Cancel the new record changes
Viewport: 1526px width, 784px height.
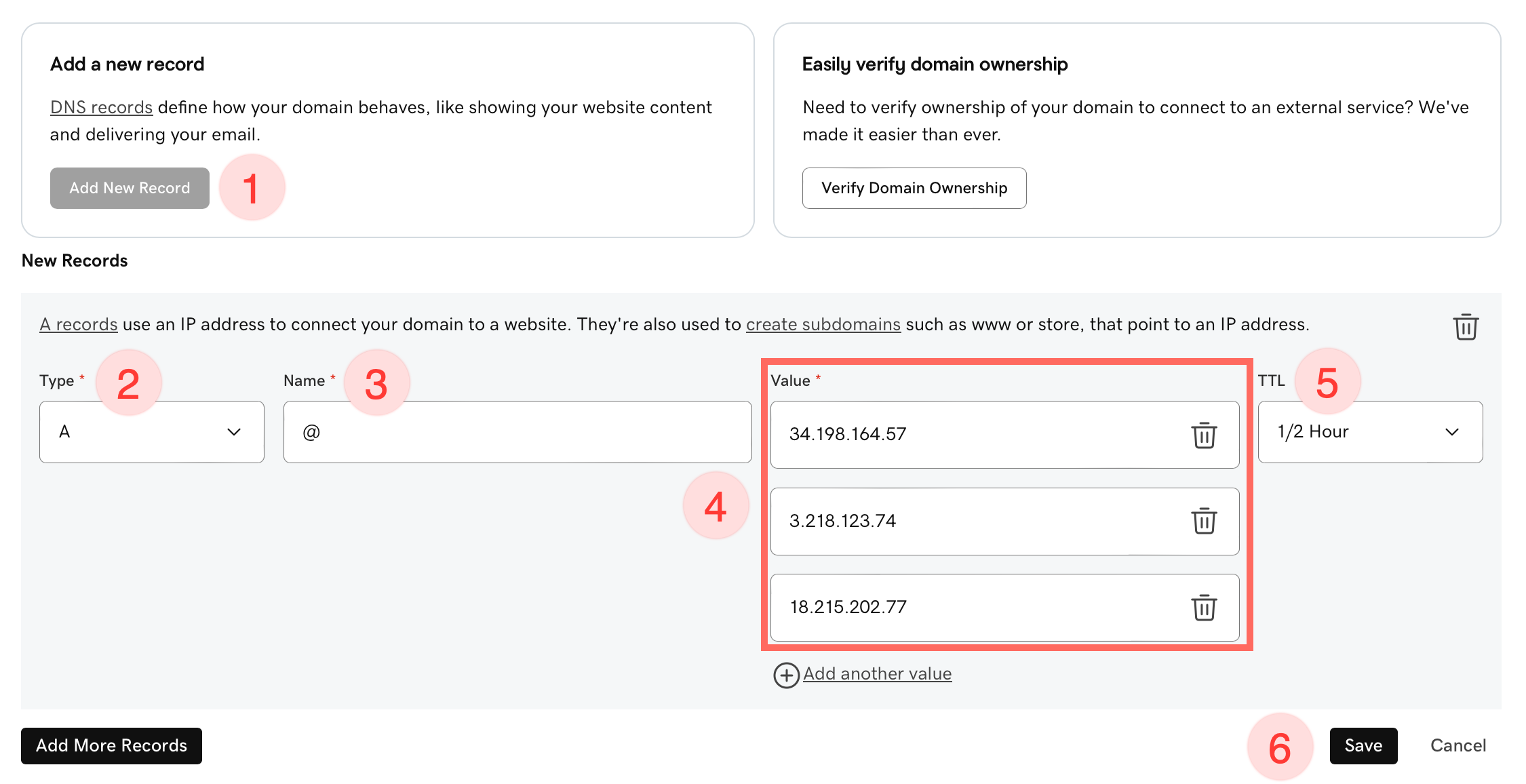[1457, 745]
